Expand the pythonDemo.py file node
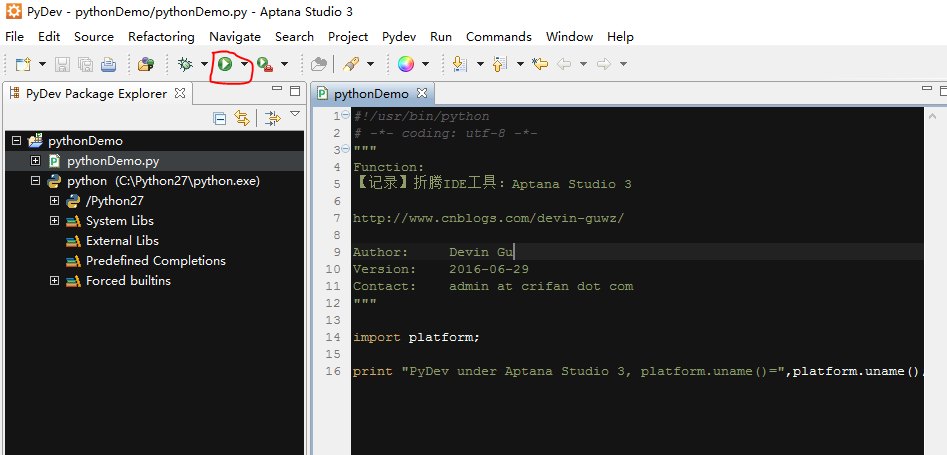Screen dimensions: 947x455 (36, 161)
